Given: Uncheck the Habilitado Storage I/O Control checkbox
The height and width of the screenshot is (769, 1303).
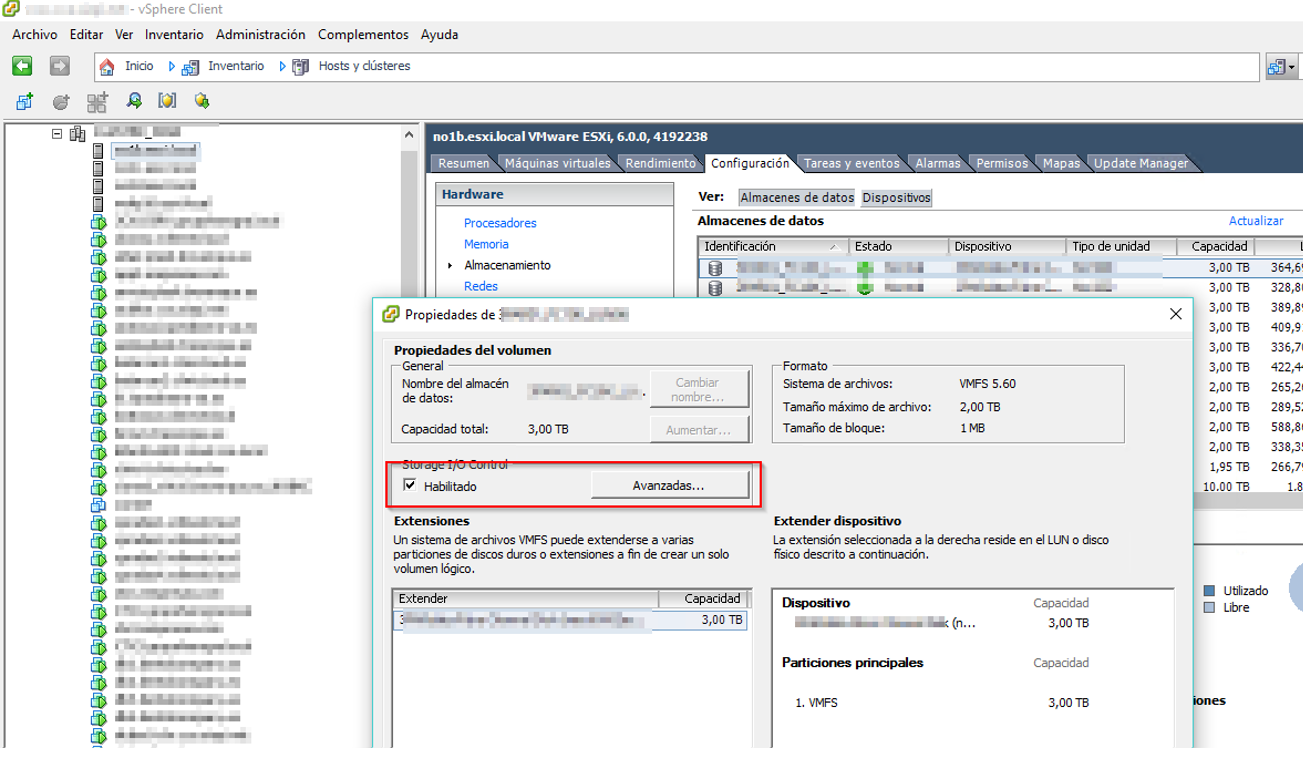Looking at the screenshot, I should coord(410,486).
